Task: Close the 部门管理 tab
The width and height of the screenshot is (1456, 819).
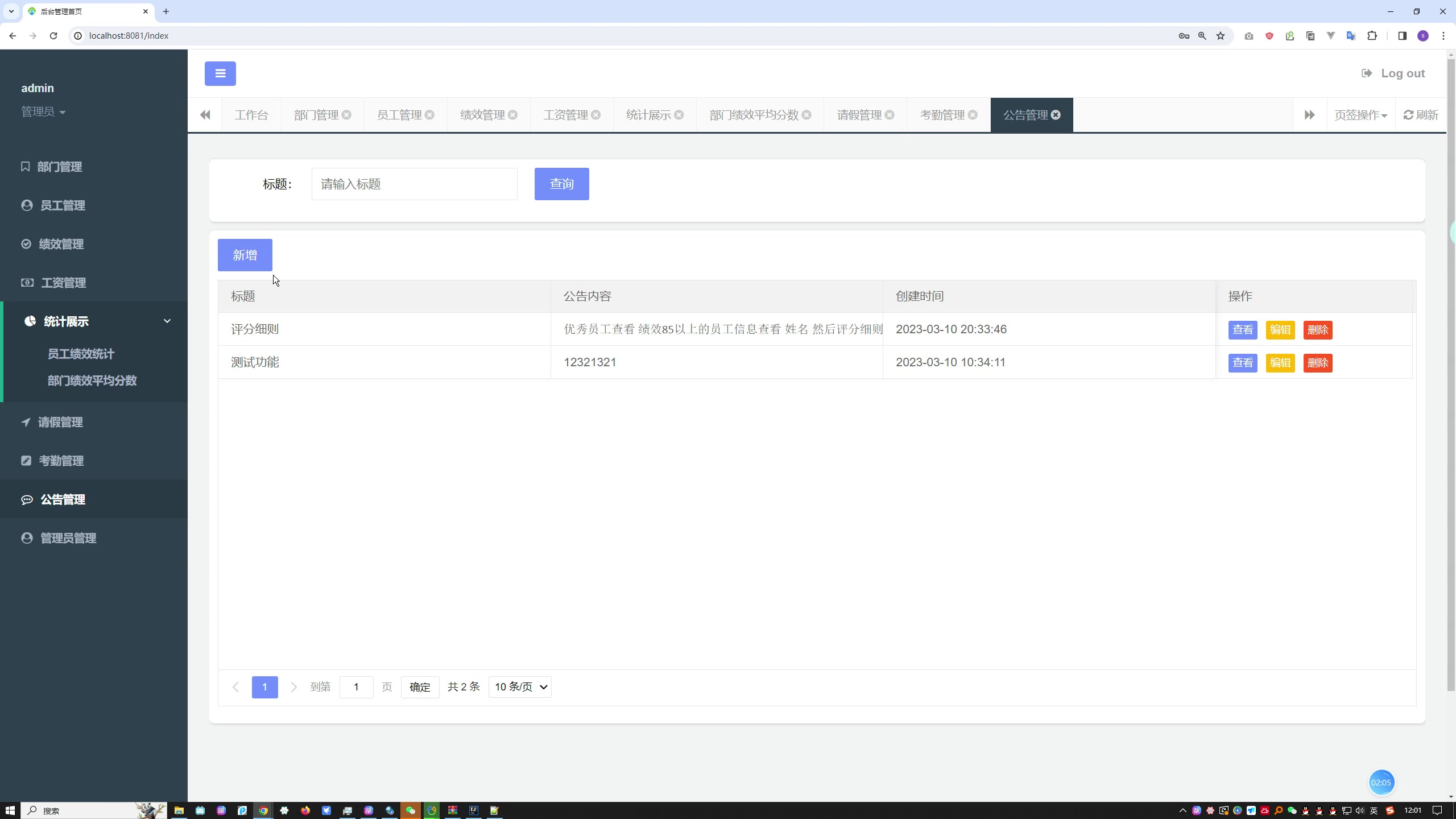Action: (346, 115)
